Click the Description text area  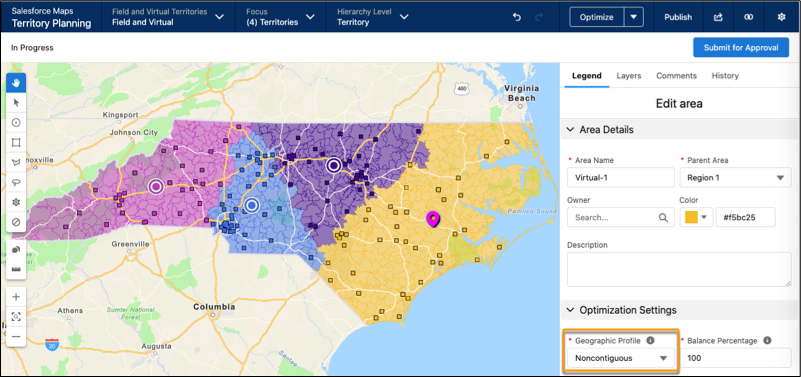click(679, 269)
